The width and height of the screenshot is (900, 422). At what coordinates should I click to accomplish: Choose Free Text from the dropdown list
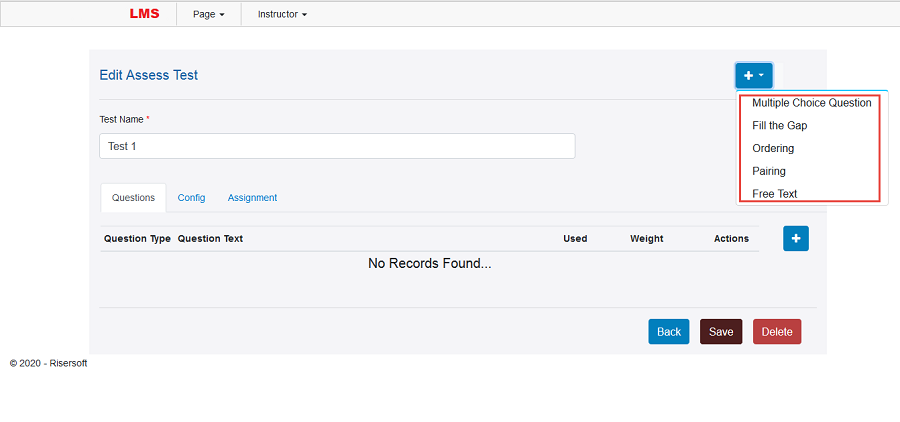point(774,194)
